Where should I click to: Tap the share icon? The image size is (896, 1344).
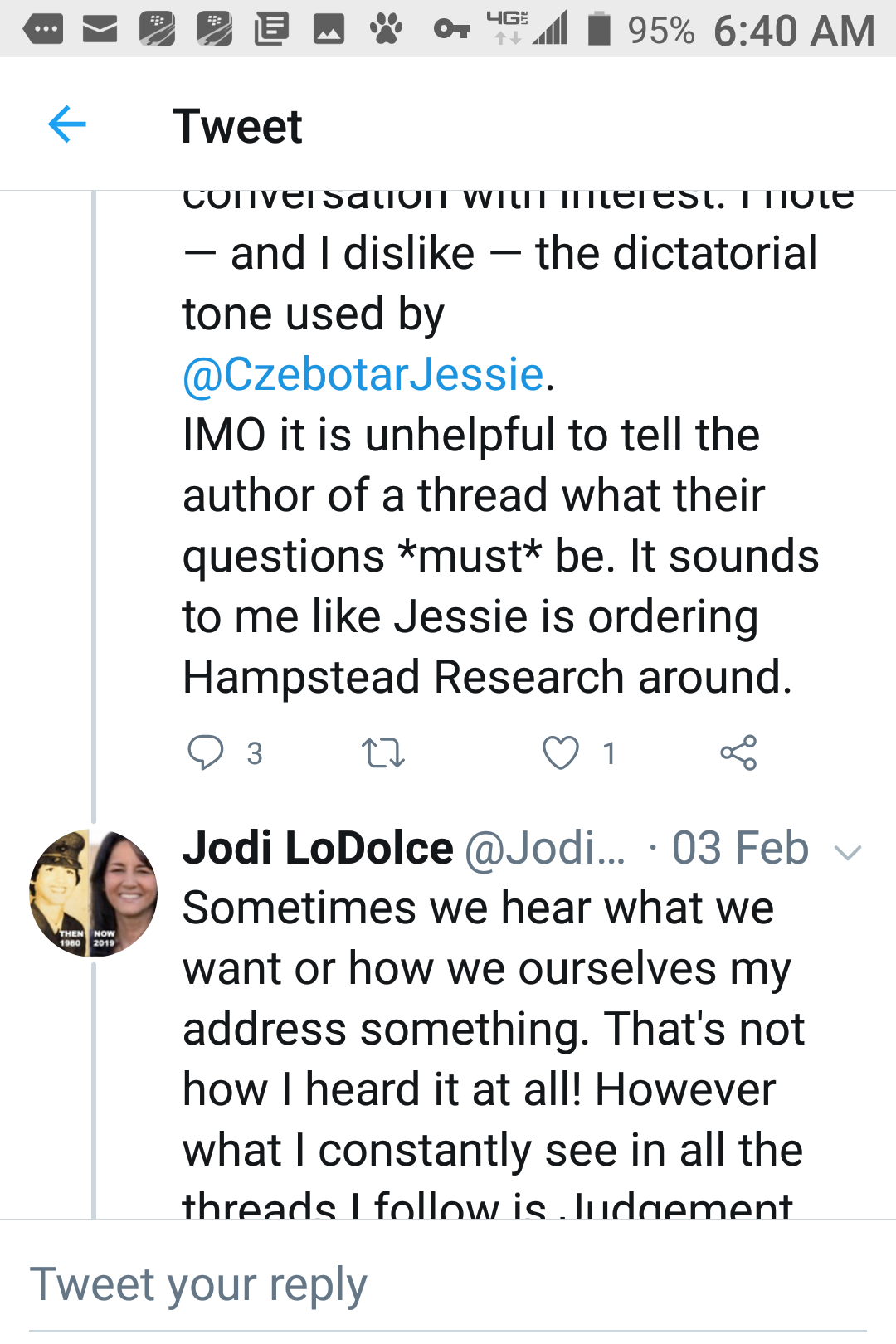738,752
